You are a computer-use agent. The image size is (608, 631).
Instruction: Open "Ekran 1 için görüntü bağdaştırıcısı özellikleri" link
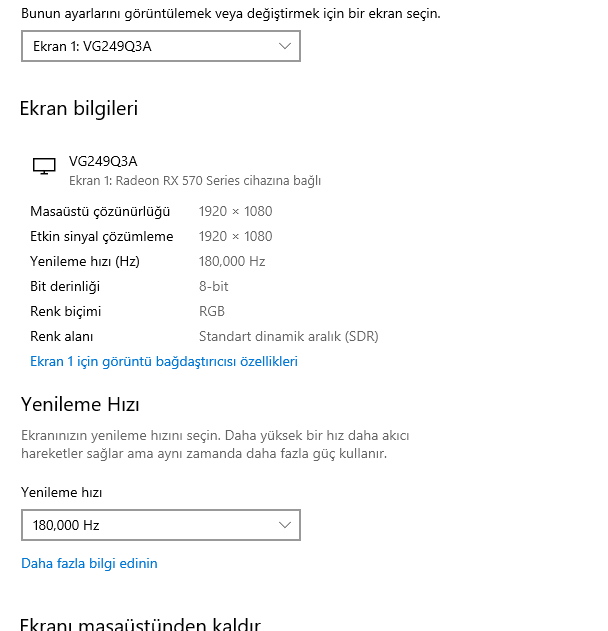(164, 361)
